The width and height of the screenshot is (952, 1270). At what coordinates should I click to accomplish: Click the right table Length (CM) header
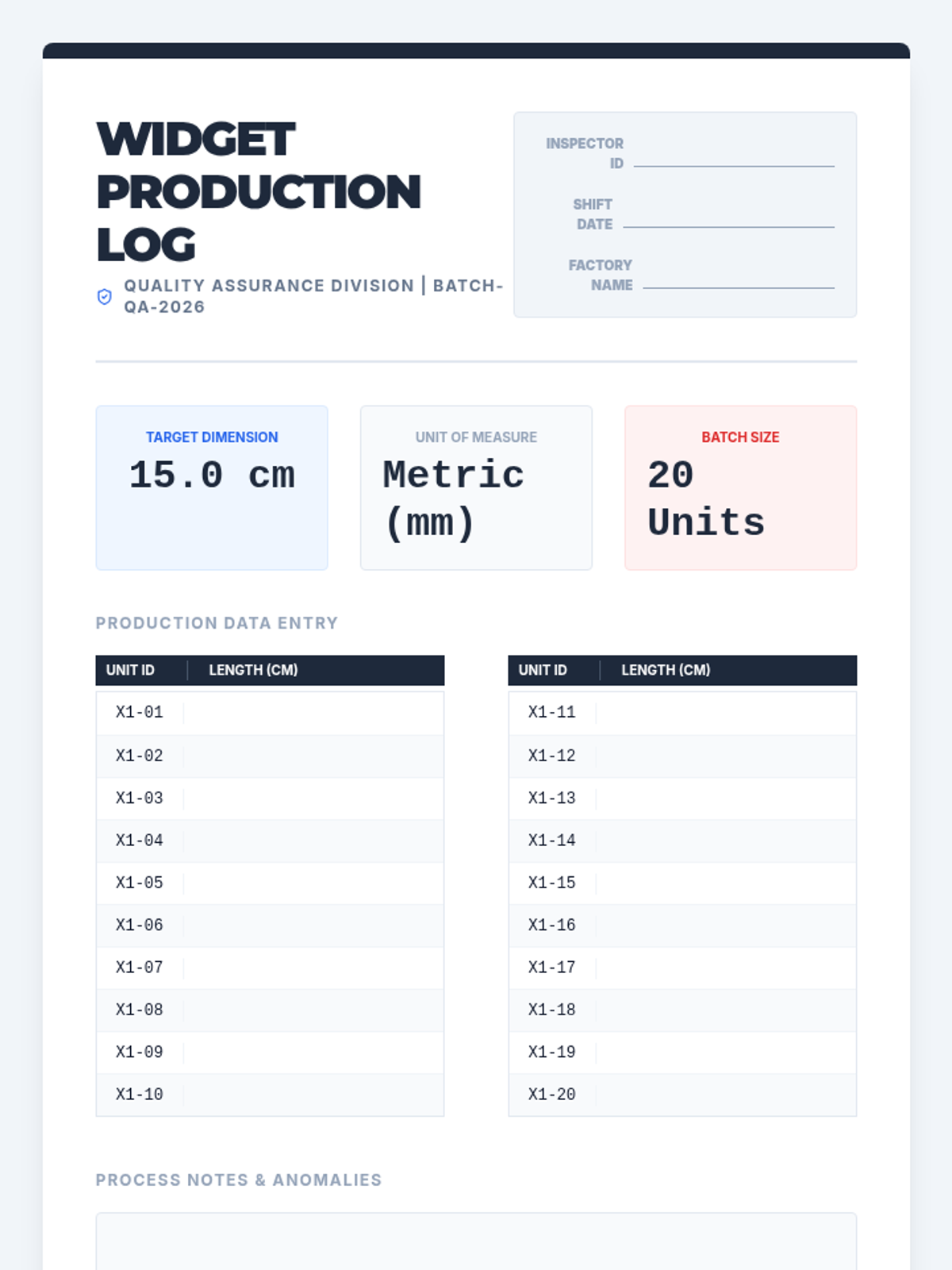tap(666, 670)
